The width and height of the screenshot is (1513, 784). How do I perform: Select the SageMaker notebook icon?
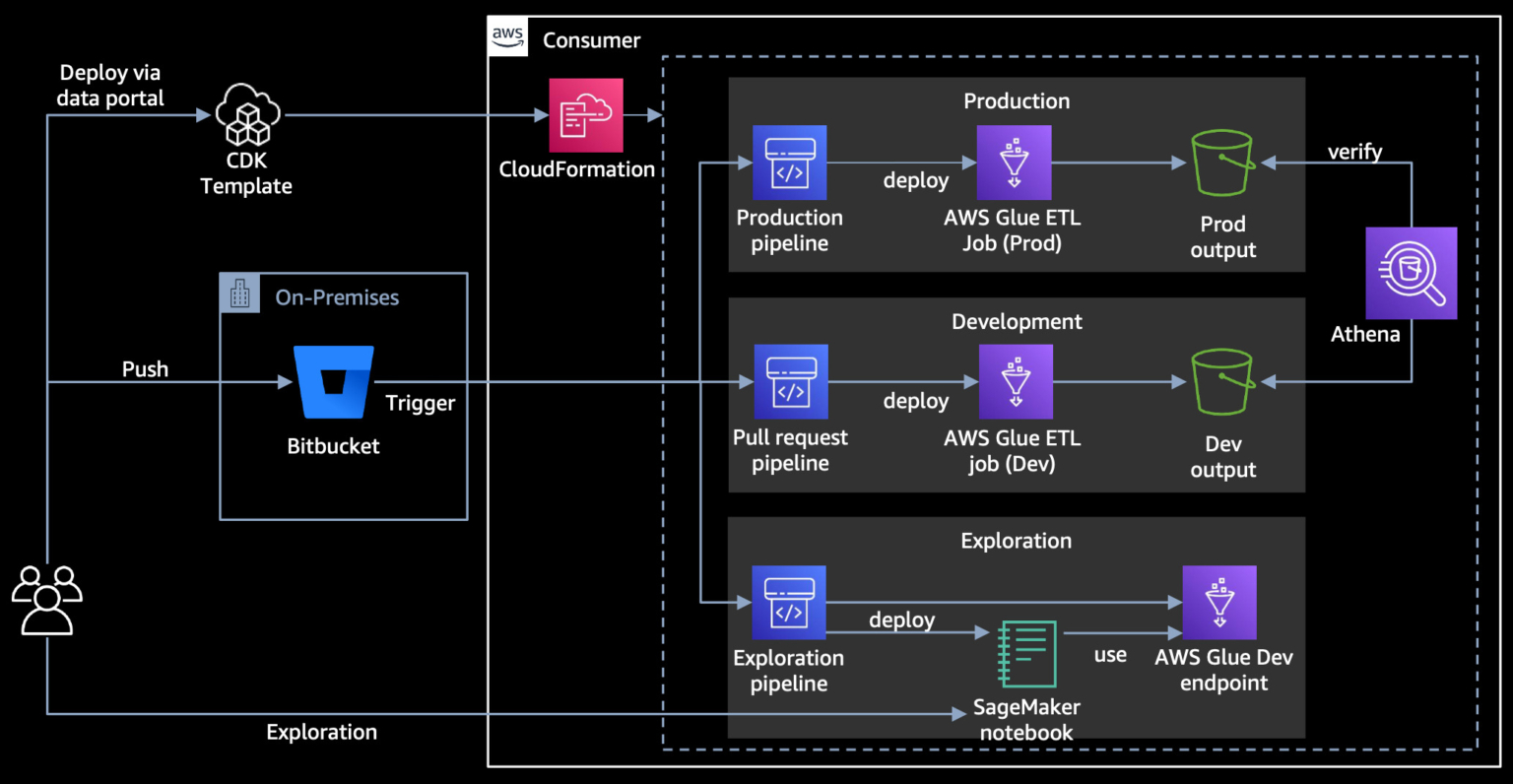pyautogui.click(x=1026, y=653)
